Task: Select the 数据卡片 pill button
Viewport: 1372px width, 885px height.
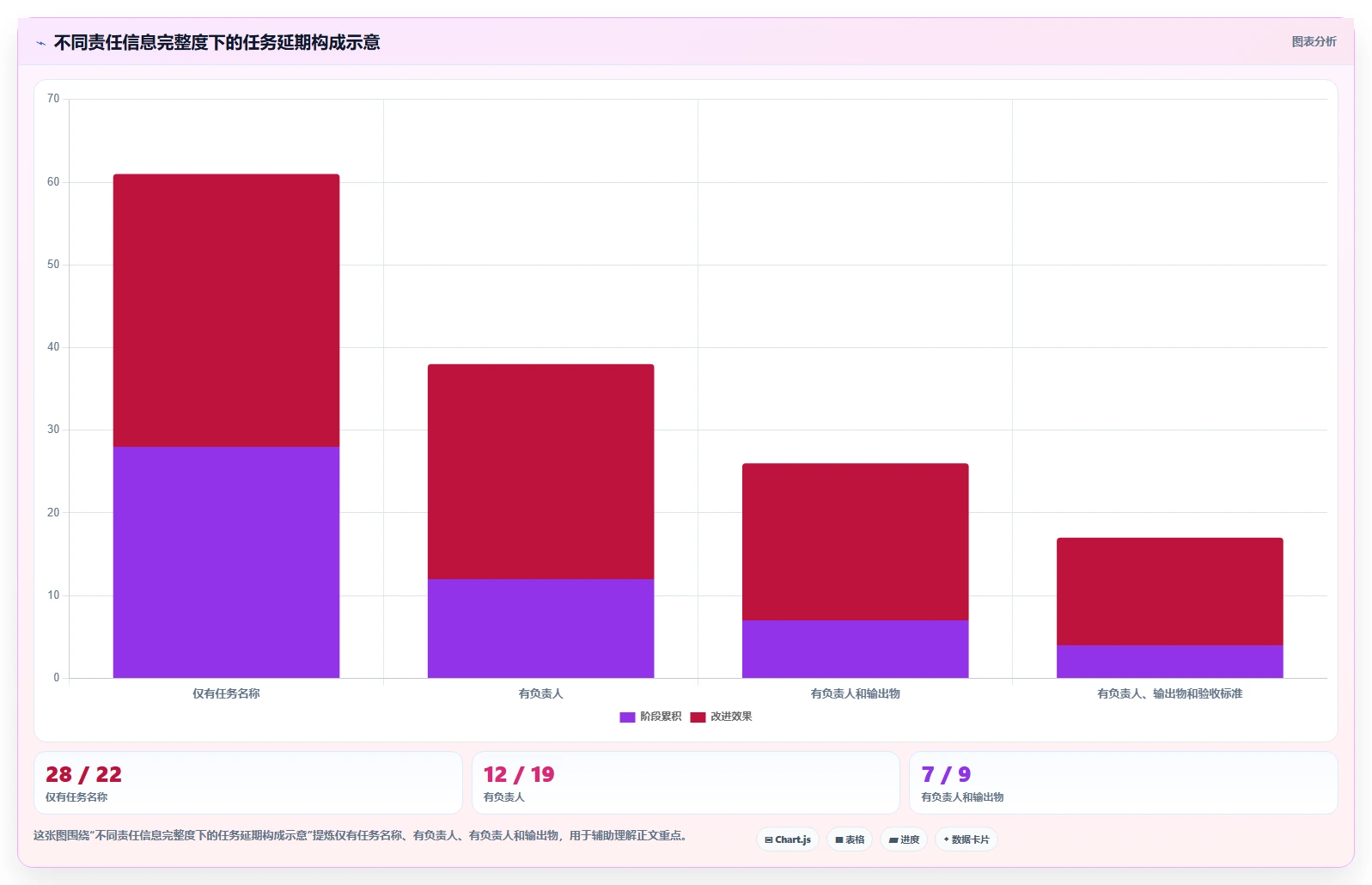Action: [966, 839]
